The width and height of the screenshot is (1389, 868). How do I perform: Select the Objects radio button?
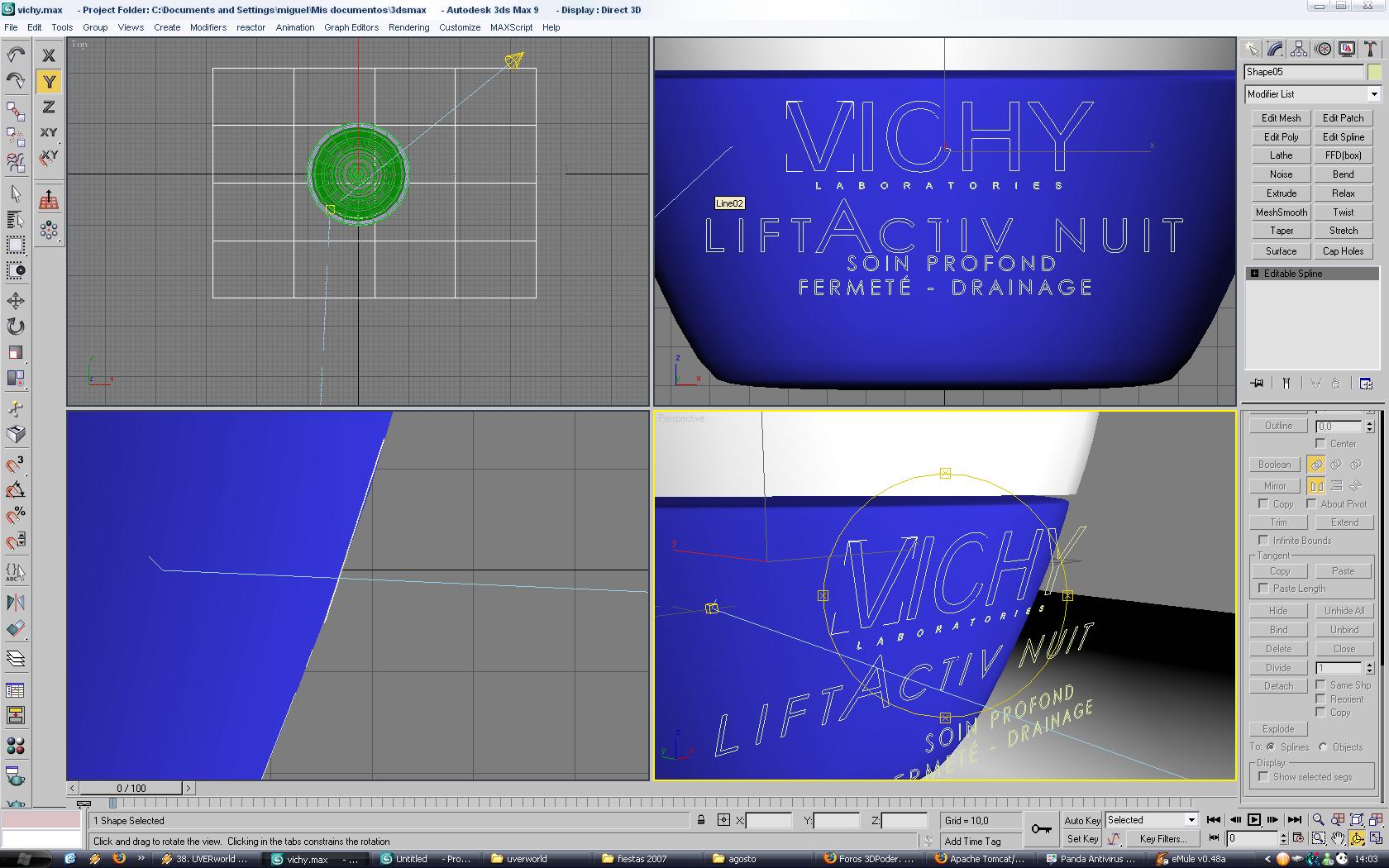pyautogui.click(x=1324, y=747)
